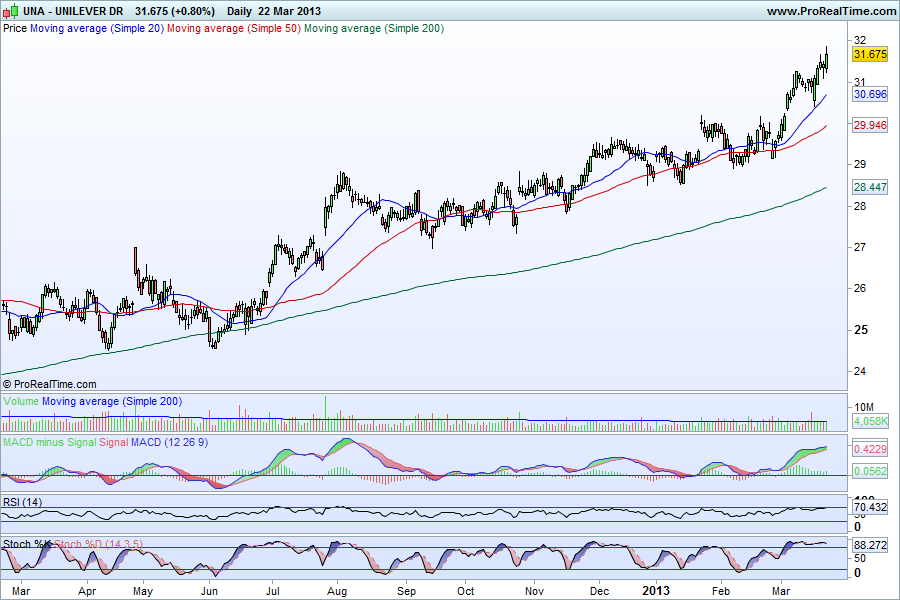This screenshot has width=900, height=600.
Task: Select the Volume indicator label
Action: tap(21, 401)
